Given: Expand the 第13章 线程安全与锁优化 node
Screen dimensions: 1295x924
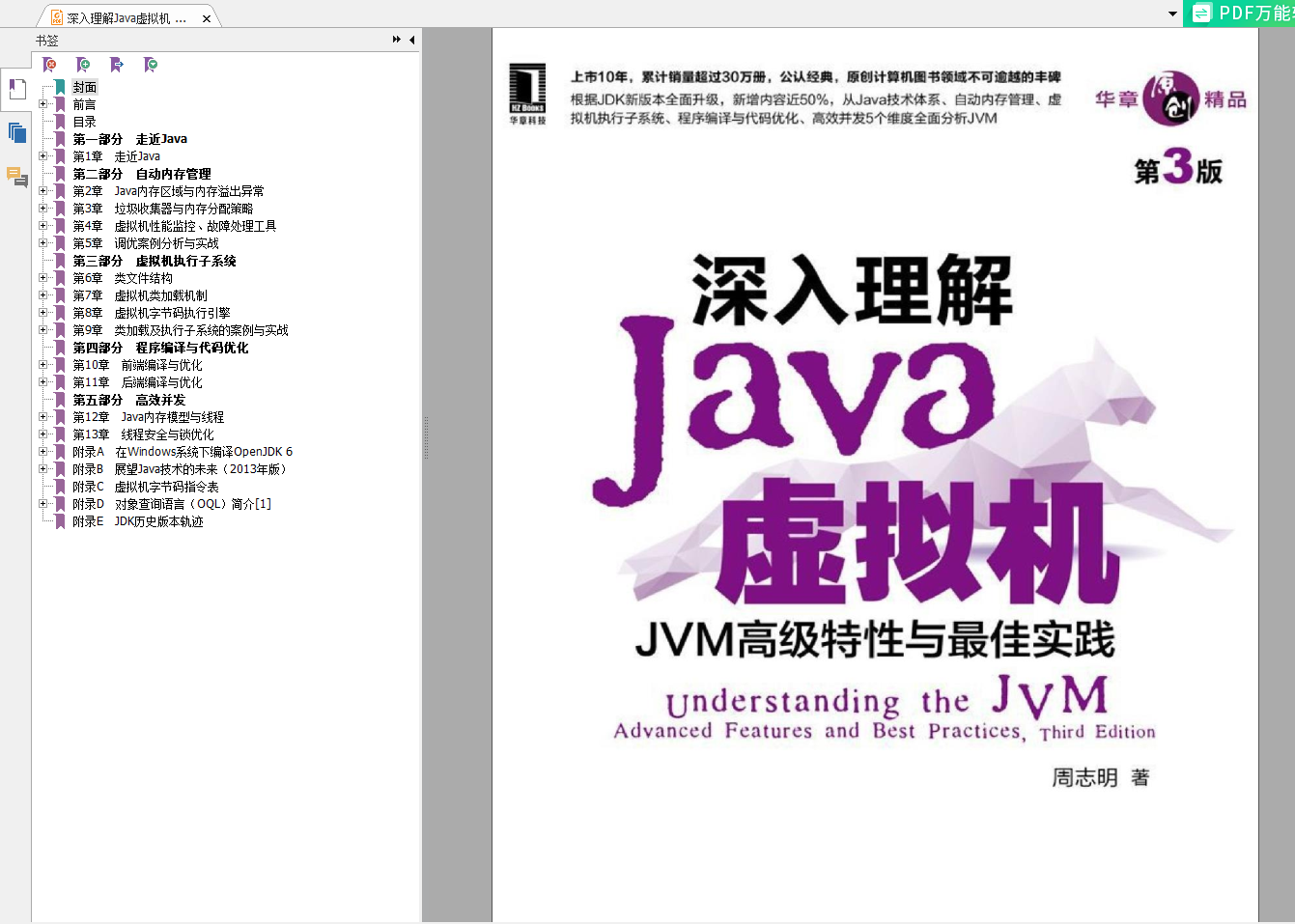Looking at the screenshot, I should 42,434.
